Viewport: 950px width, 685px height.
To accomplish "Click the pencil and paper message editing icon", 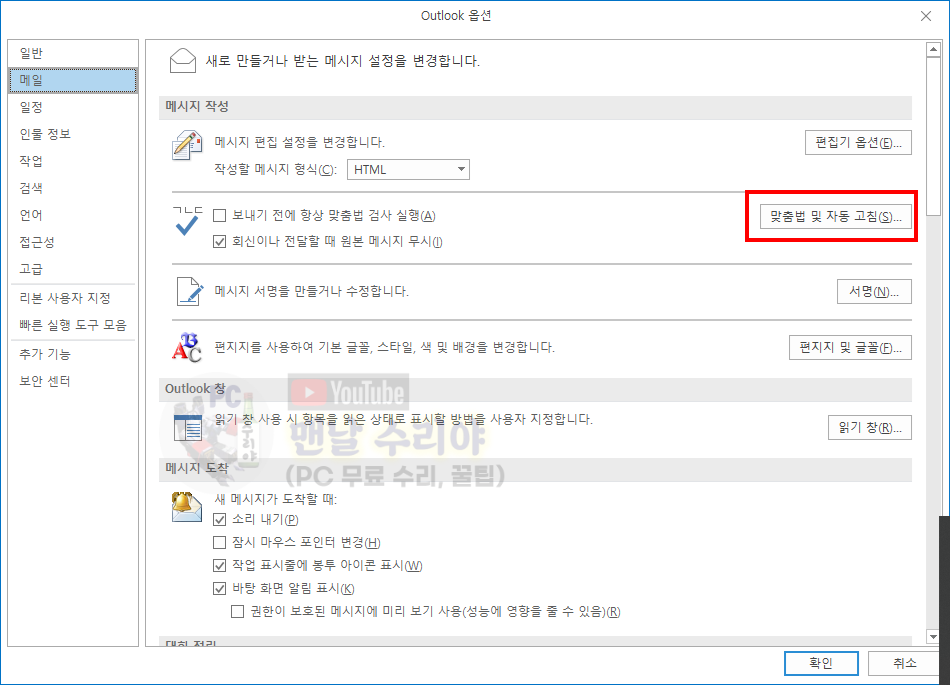I will pyautogui.click(x=187, y=145).
